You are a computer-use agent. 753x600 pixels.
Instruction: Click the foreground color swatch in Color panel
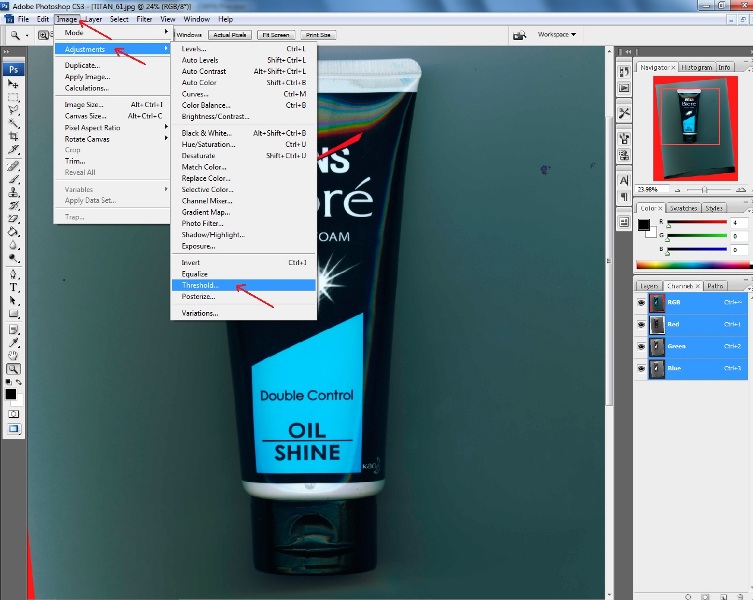coord(644,224)
